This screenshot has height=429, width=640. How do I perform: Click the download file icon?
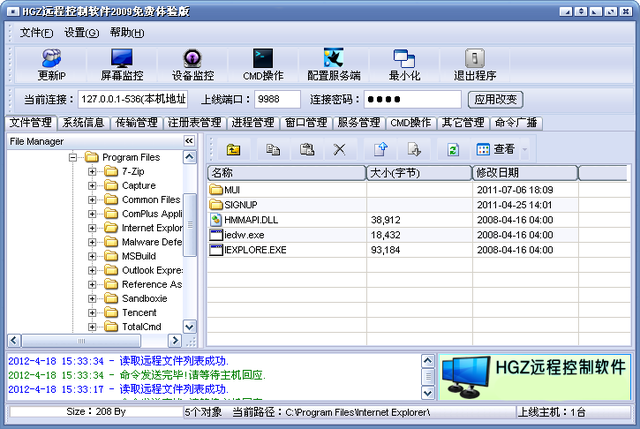(x=414, y=149)
